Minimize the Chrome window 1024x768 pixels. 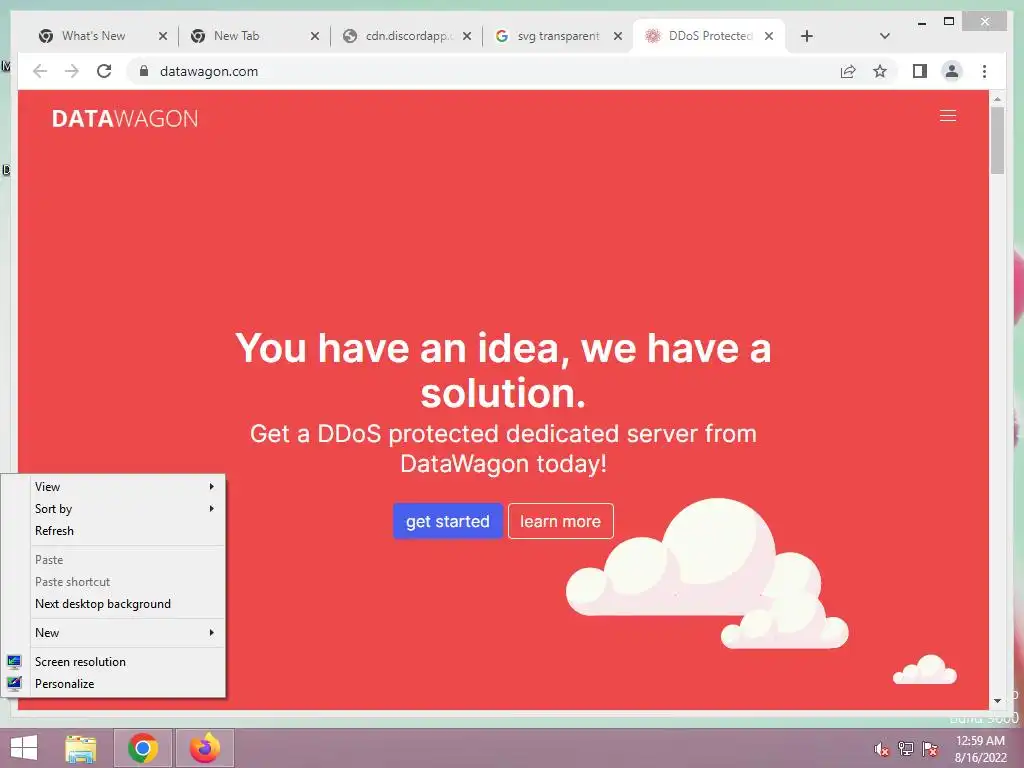click(922, 22)
